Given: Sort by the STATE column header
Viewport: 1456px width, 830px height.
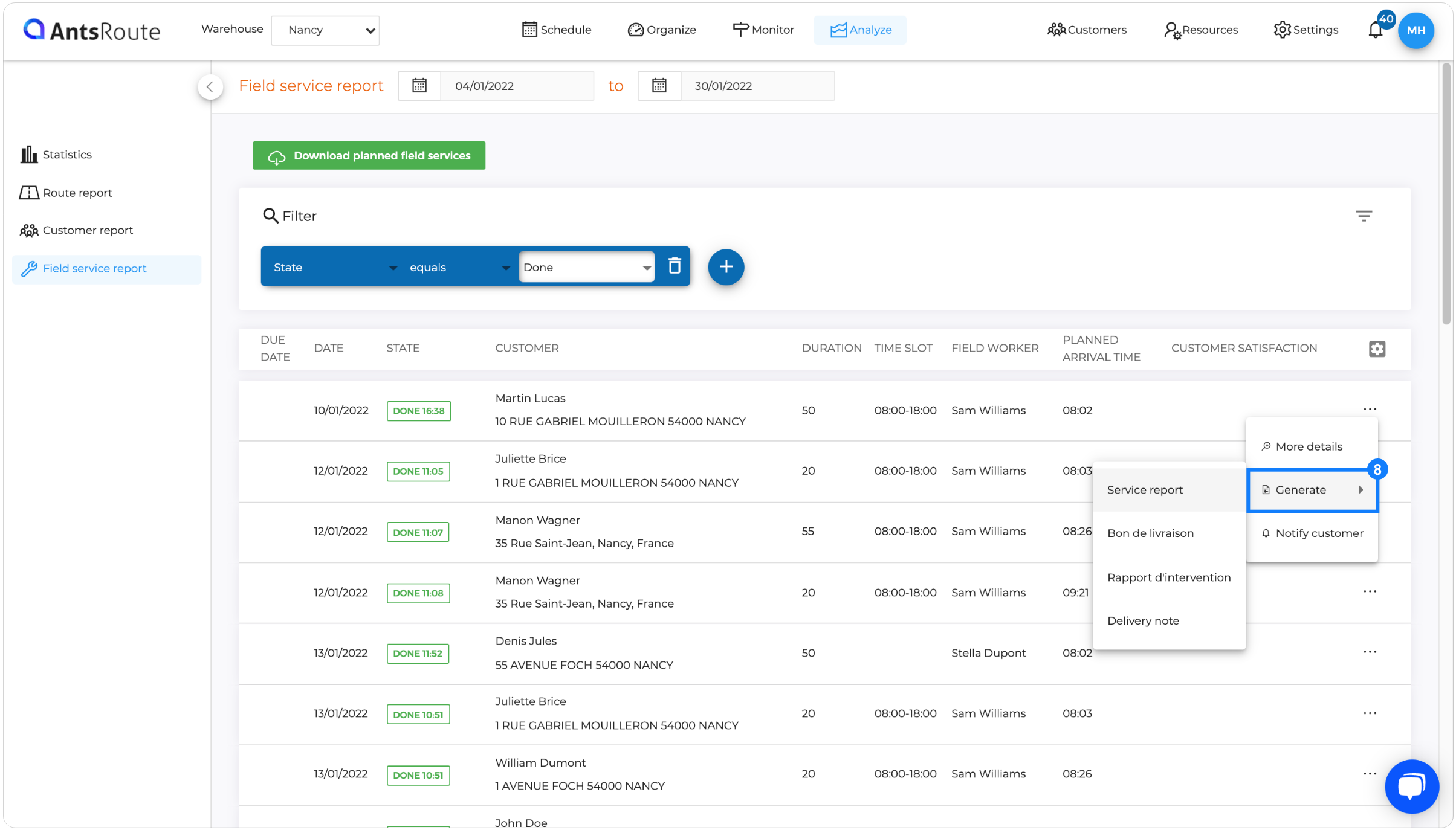Looking at the screenshot, I should 403,349.
